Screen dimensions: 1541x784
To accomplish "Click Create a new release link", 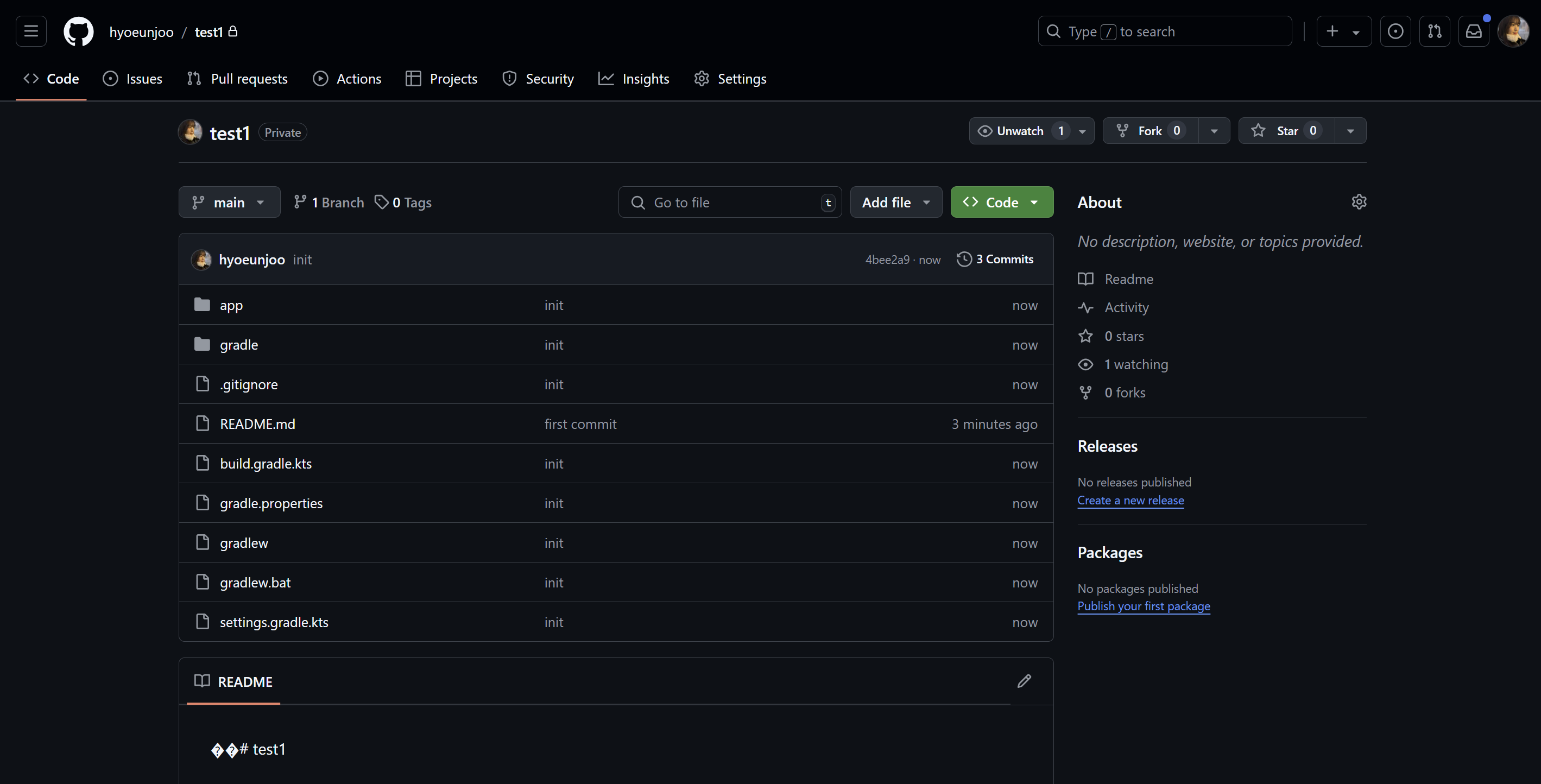I will tap(1130, 501).
